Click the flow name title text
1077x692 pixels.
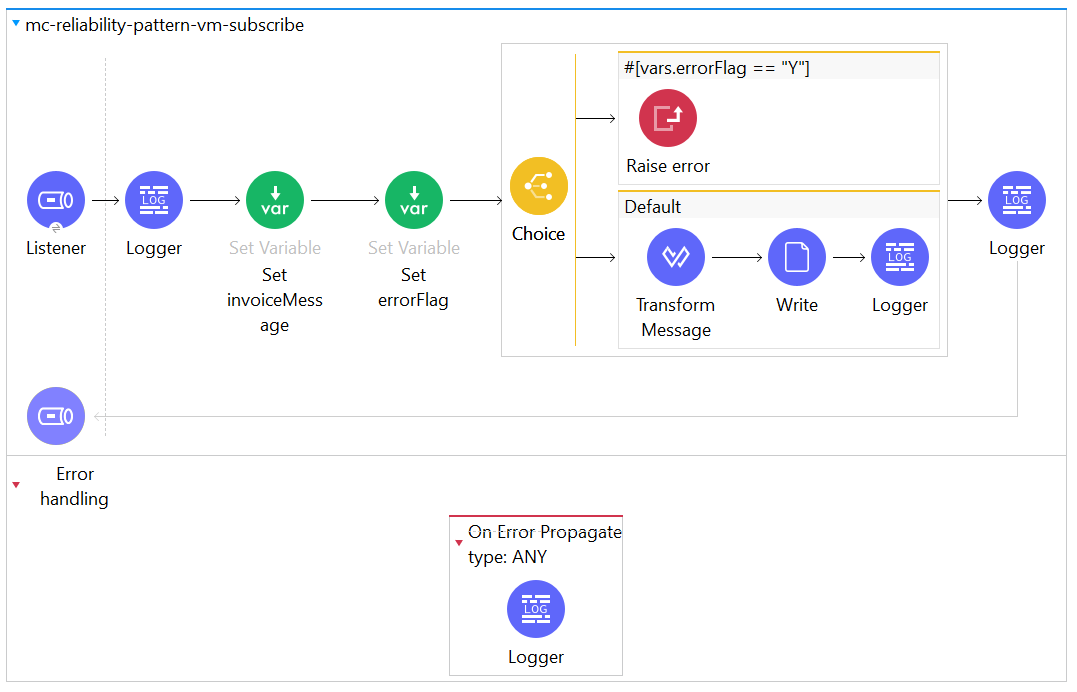164,25
